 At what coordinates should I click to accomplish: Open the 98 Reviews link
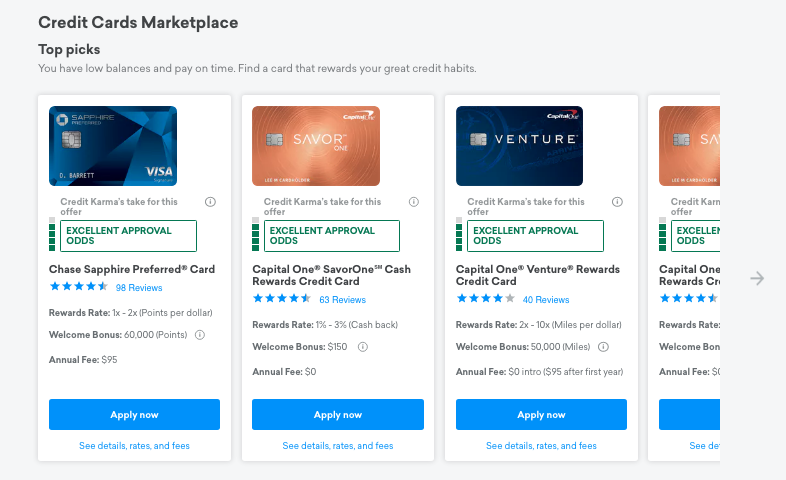coord(139,288)
